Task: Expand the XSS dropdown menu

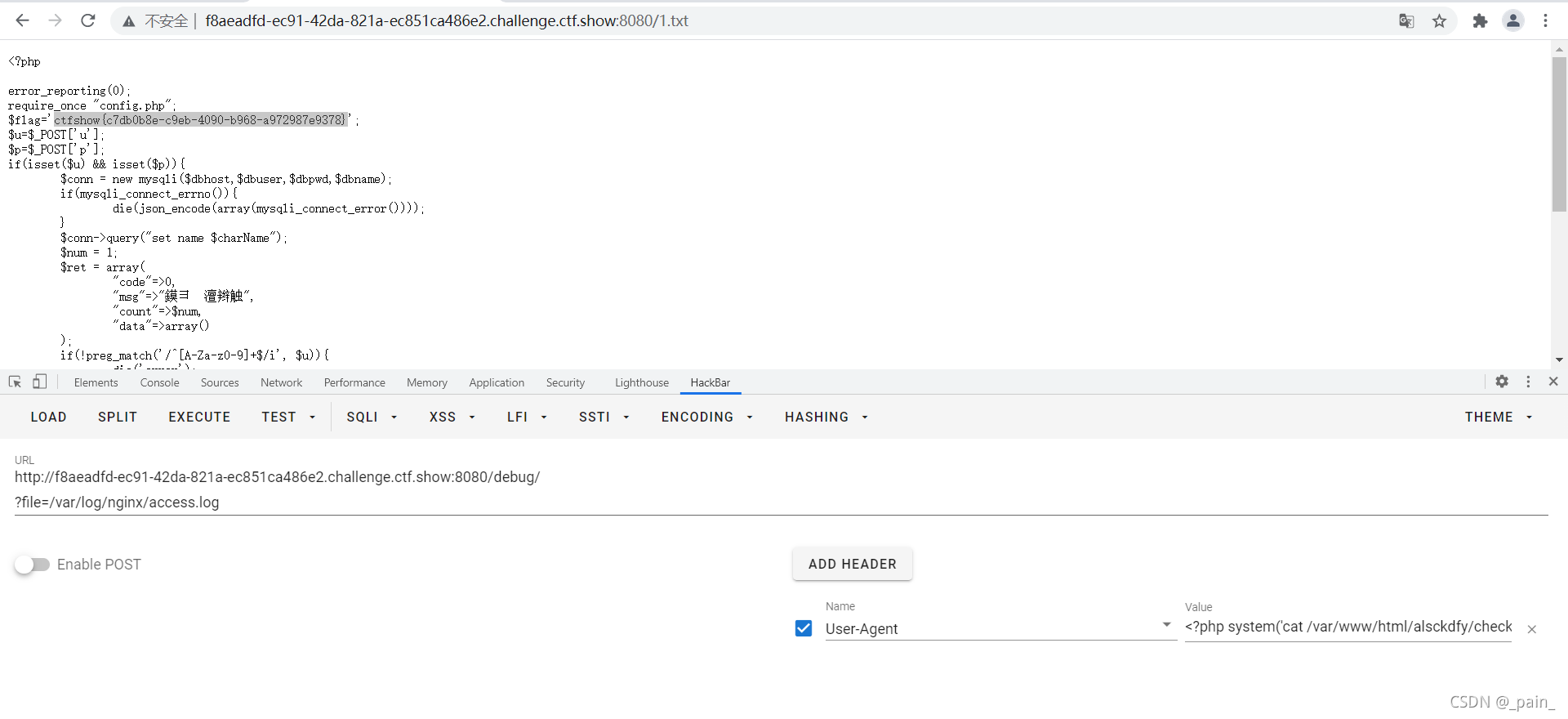Action: point(452,417)
